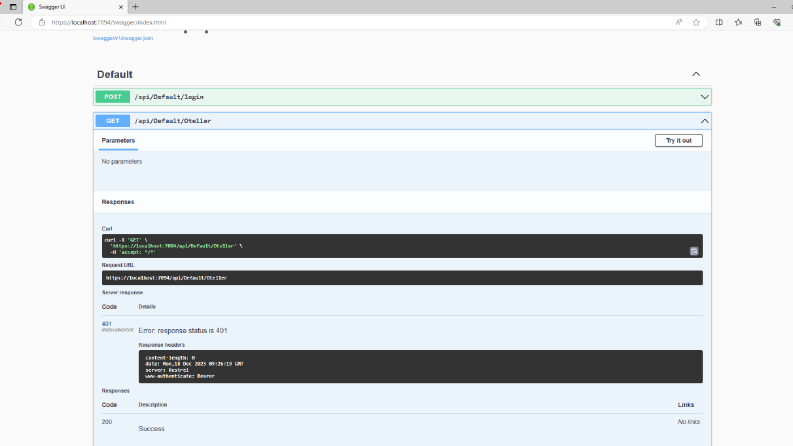Click the Request URL code box
Viewport: 793px width, 446px height.
402,278
